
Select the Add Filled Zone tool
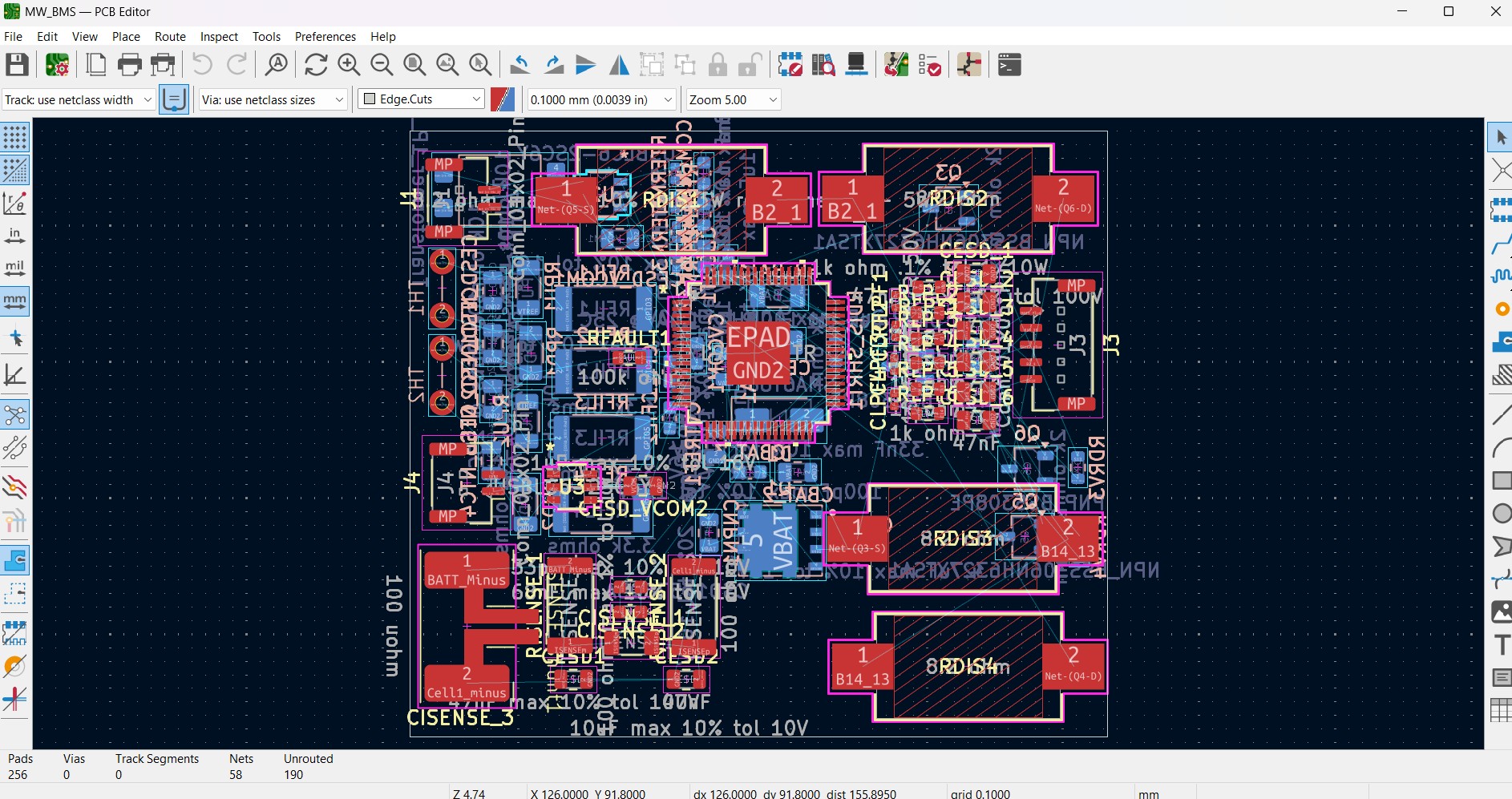[x=1502, y=342]
